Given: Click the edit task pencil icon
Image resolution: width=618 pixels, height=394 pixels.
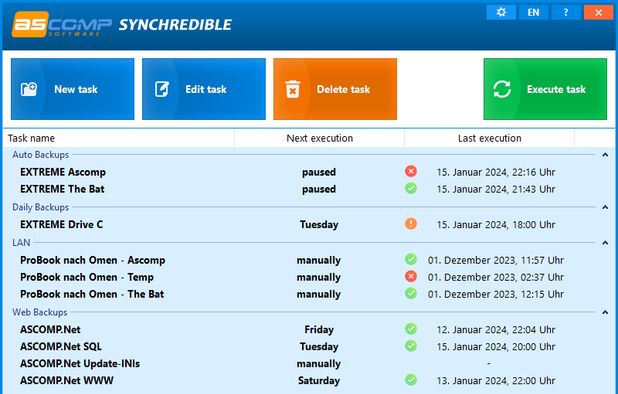Looking at the screenshot, I should [162, 89].
